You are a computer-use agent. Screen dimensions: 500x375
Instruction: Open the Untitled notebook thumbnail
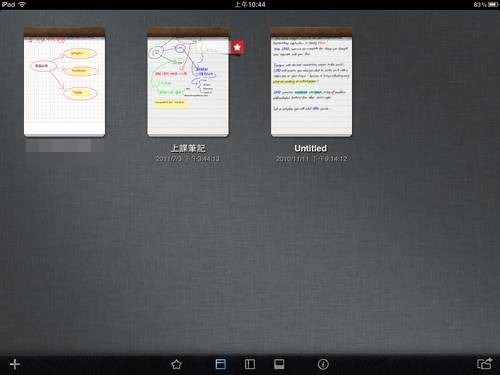311,82
